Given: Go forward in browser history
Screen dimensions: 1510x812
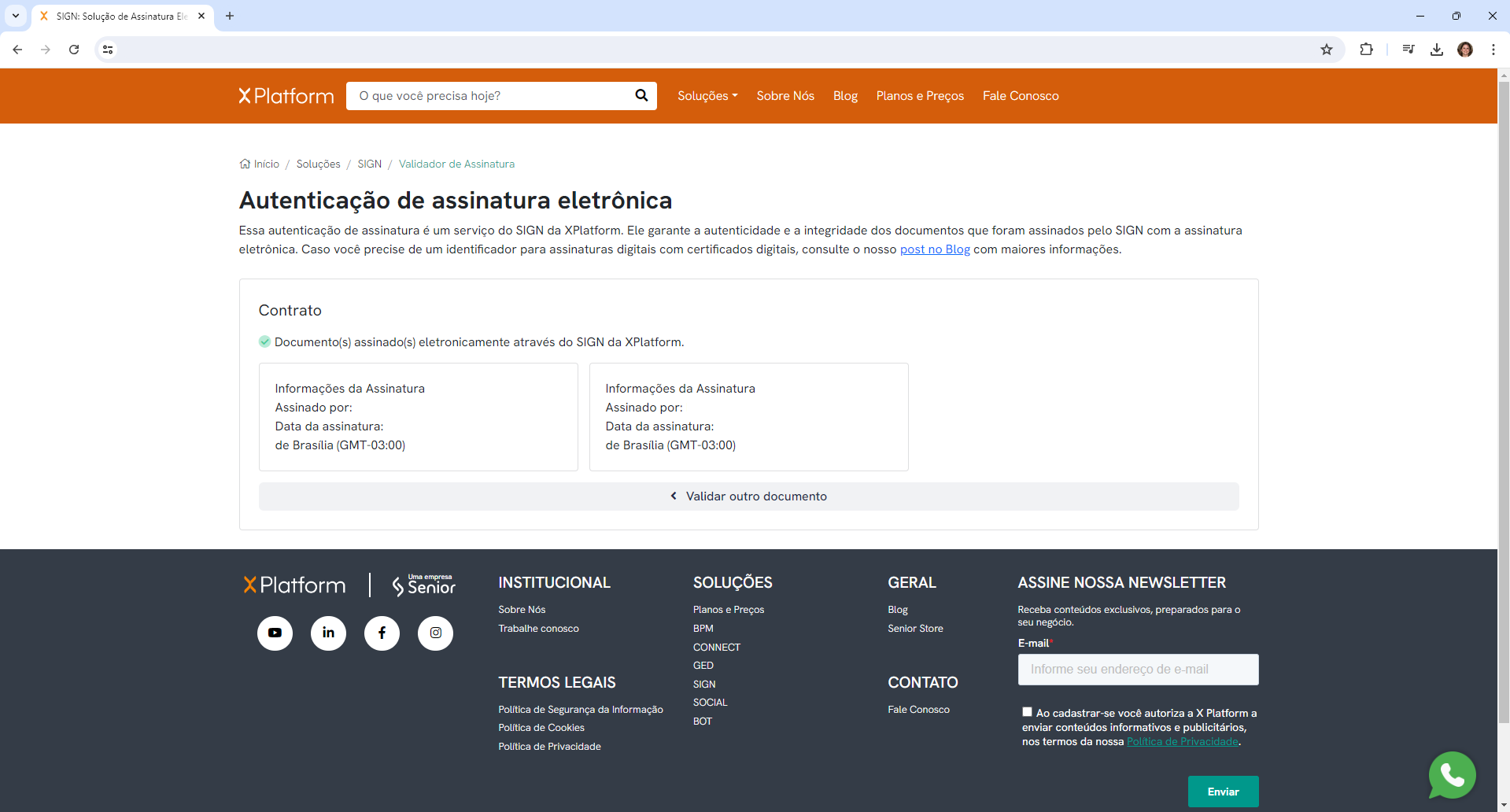Looking at the screenshot, I should pos(46,50).
